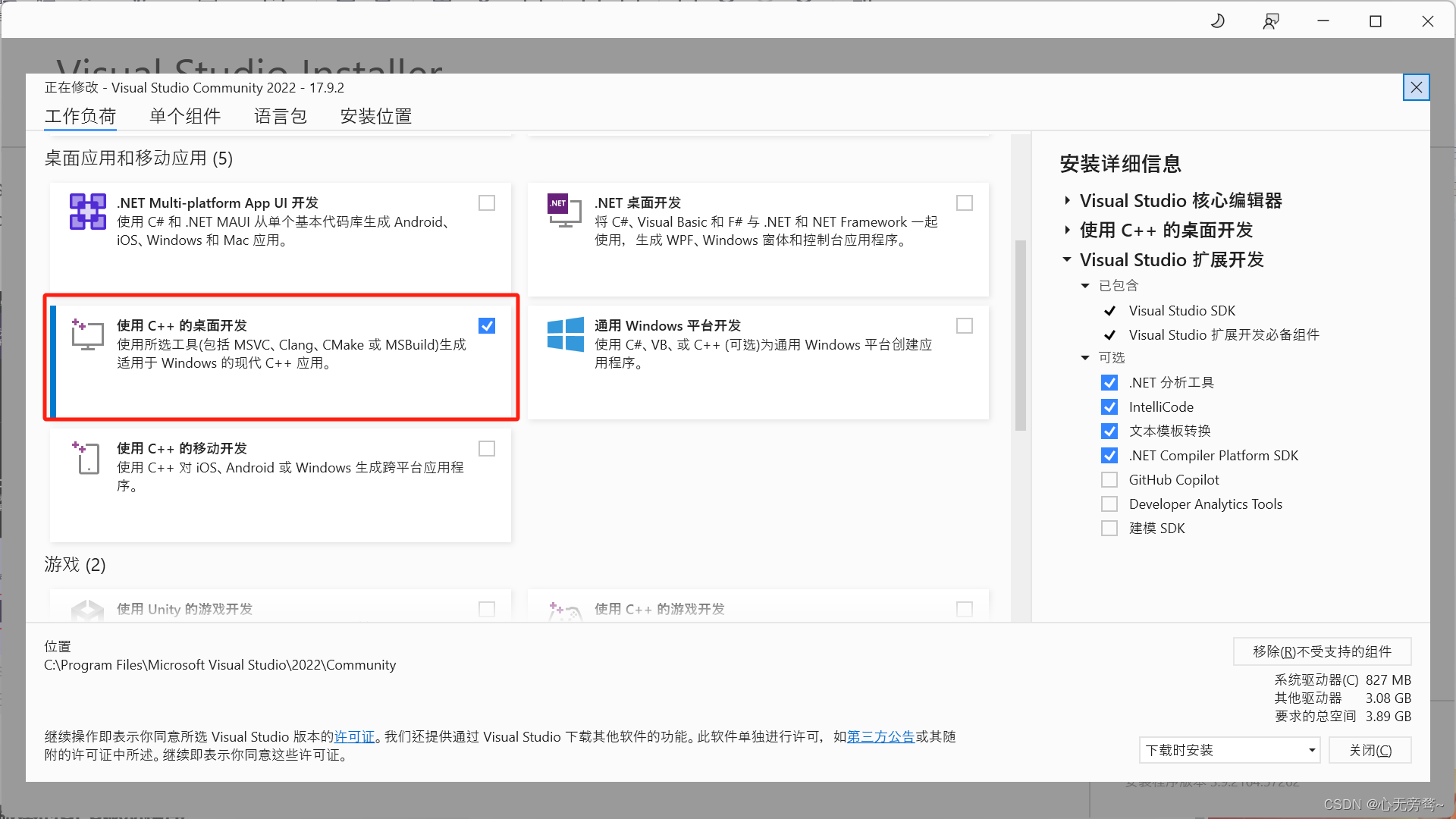
Task: Select the 使用 C++ 的桌面开发 card title
Action: pyautogui.click(x=182, y=326)
